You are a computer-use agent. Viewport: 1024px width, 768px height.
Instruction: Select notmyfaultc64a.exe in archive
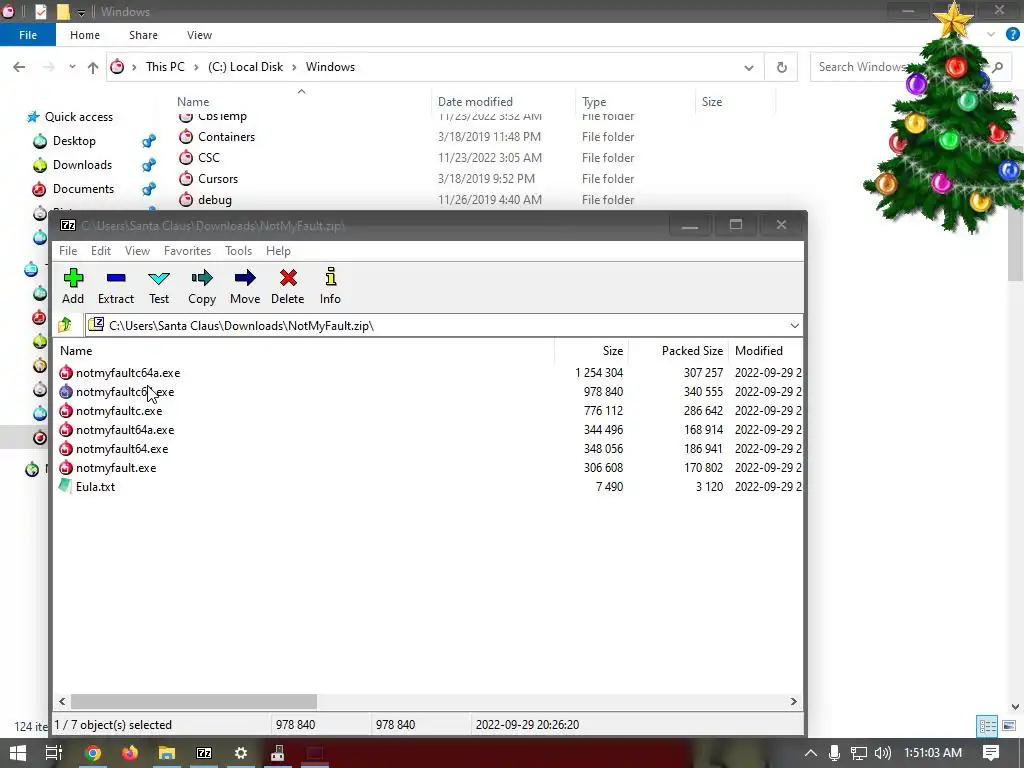click(128, 373)
